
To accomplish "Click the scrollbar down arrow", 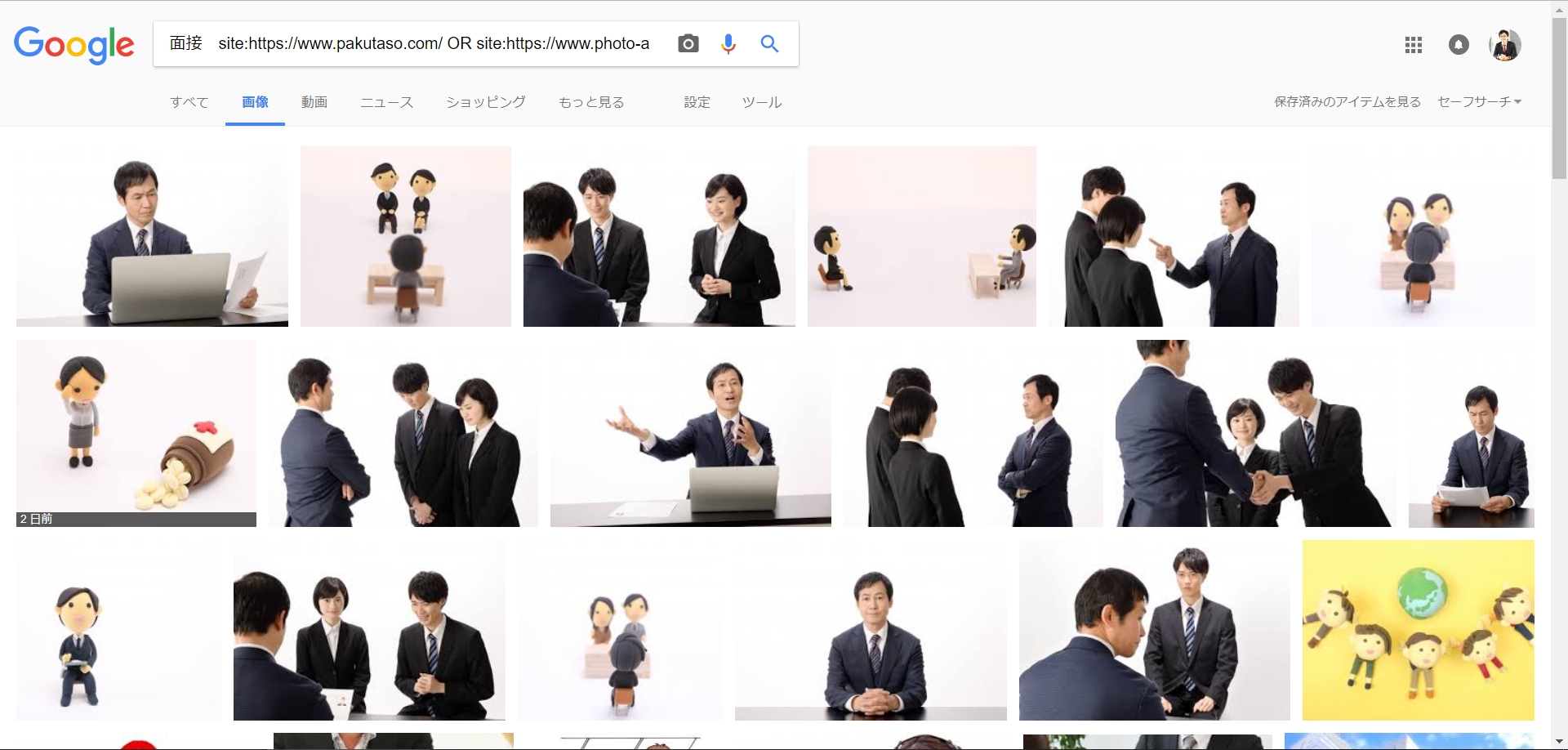I will tap(1559, 742).
